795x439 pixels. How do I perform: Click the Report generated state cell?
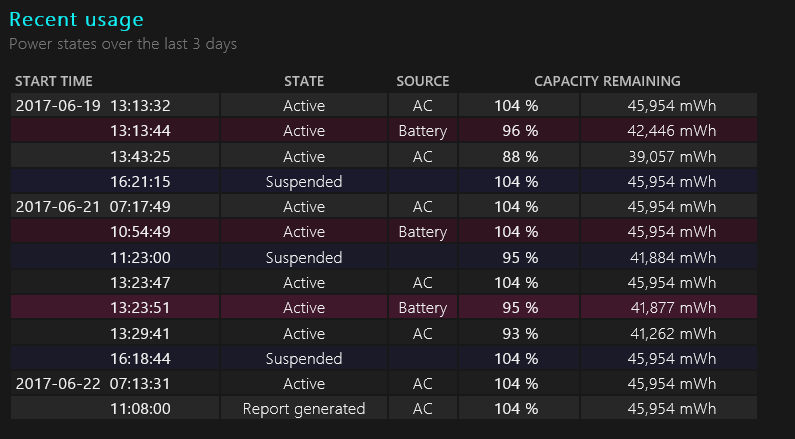coord(304,408)
